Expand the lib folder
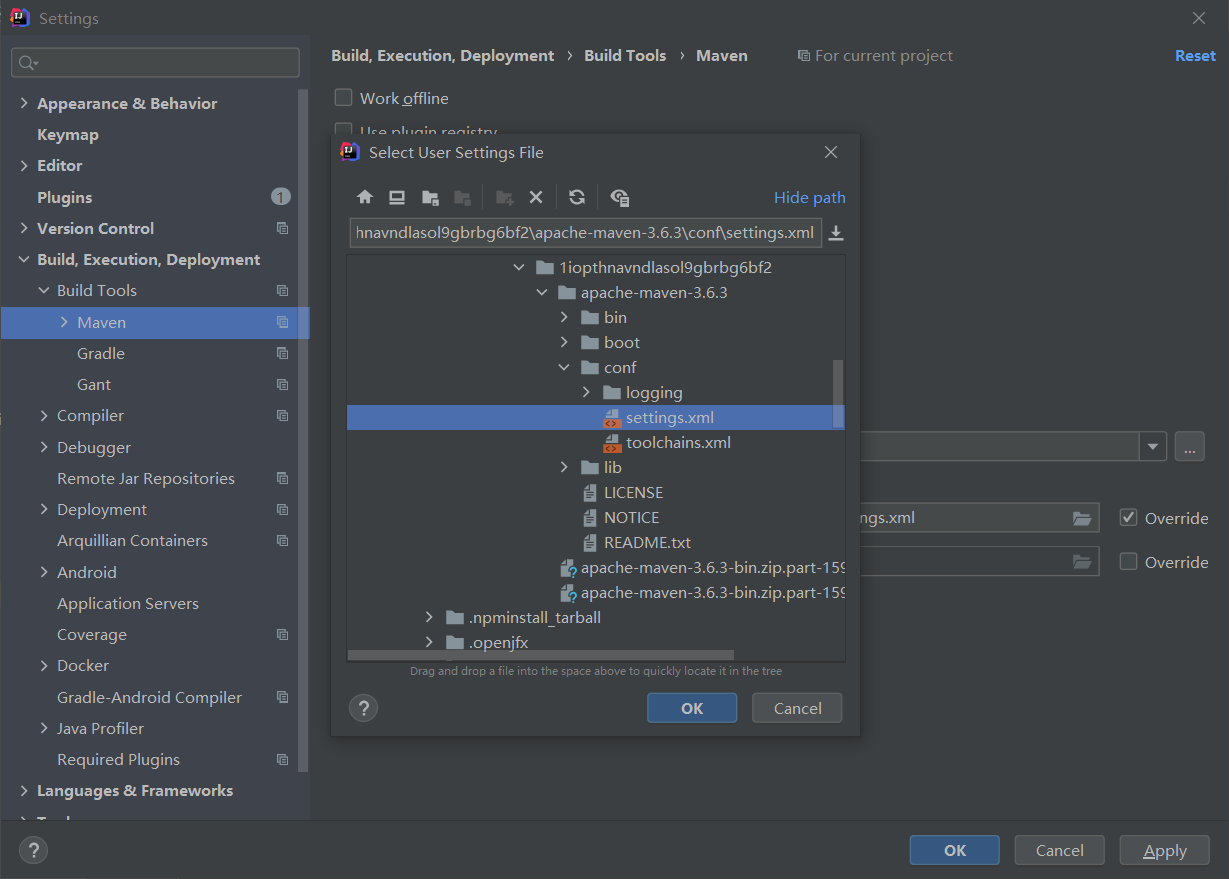The image size is (1229, 879). click(x=564, y=467)
